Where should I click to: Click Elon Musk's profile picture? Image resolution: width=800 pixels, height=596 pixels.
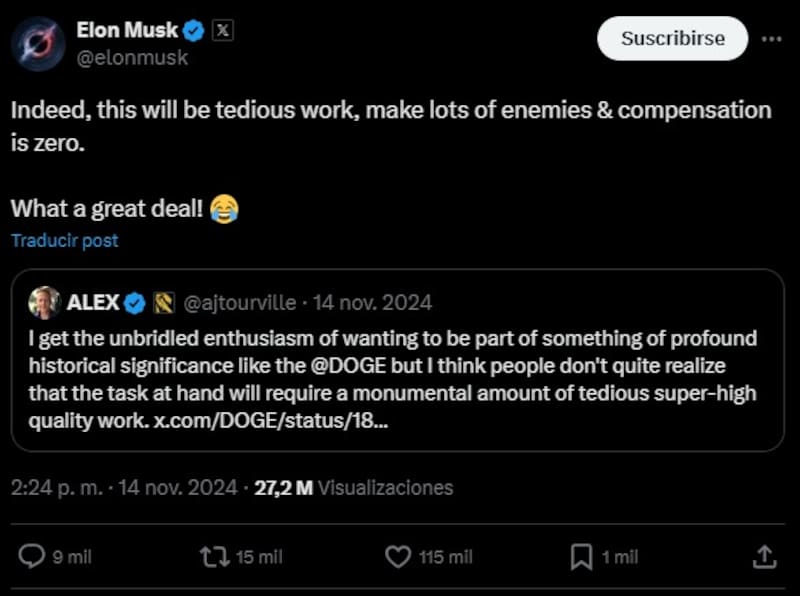tap(37, 38)
